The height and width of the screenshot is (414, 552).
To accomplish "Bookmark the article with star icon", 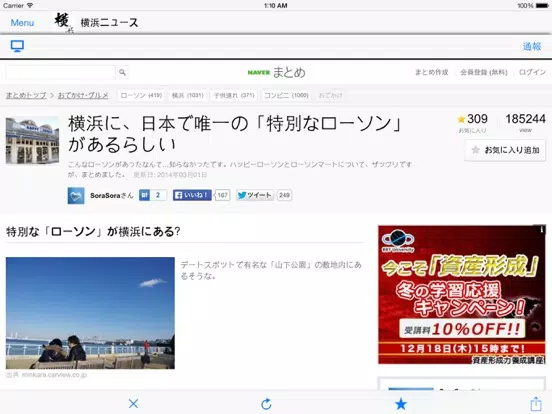I will coord(401,403).
